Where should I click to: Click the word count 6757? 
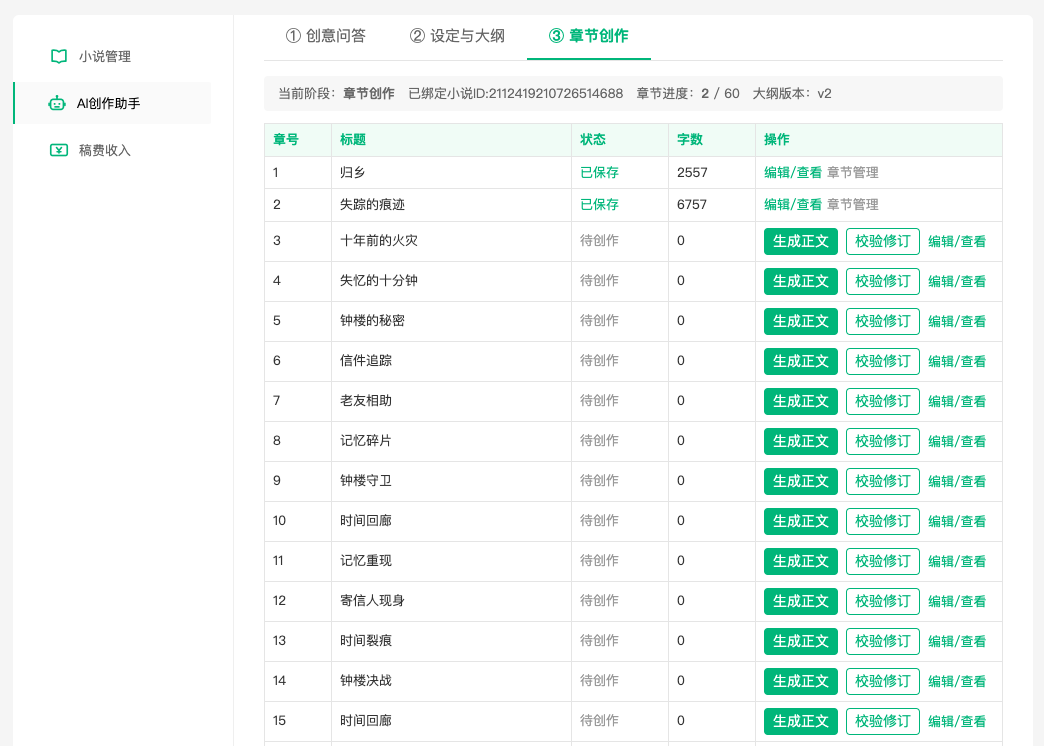pos(692,204)
